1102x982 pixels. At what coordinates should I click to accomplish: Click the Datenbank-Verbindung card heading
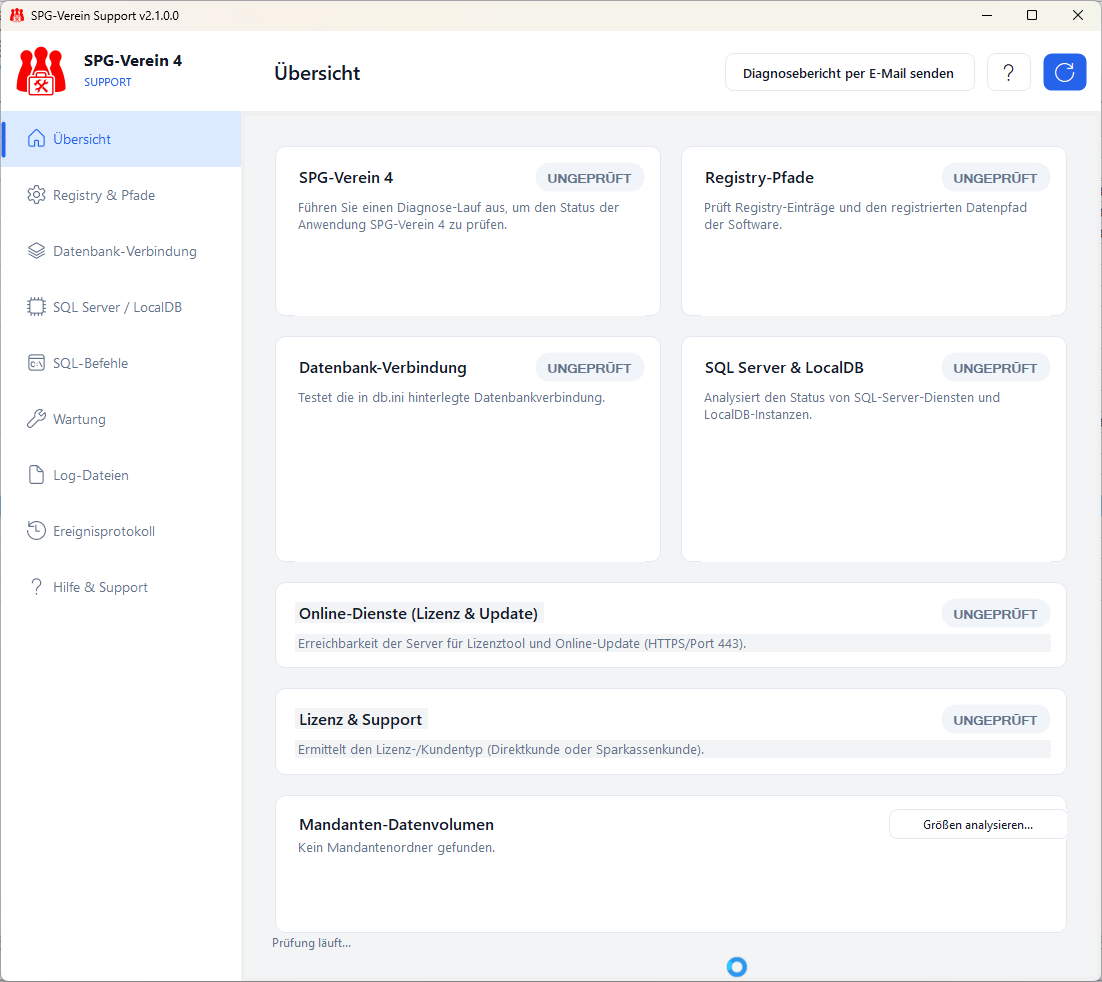click(x=382, y=368)
